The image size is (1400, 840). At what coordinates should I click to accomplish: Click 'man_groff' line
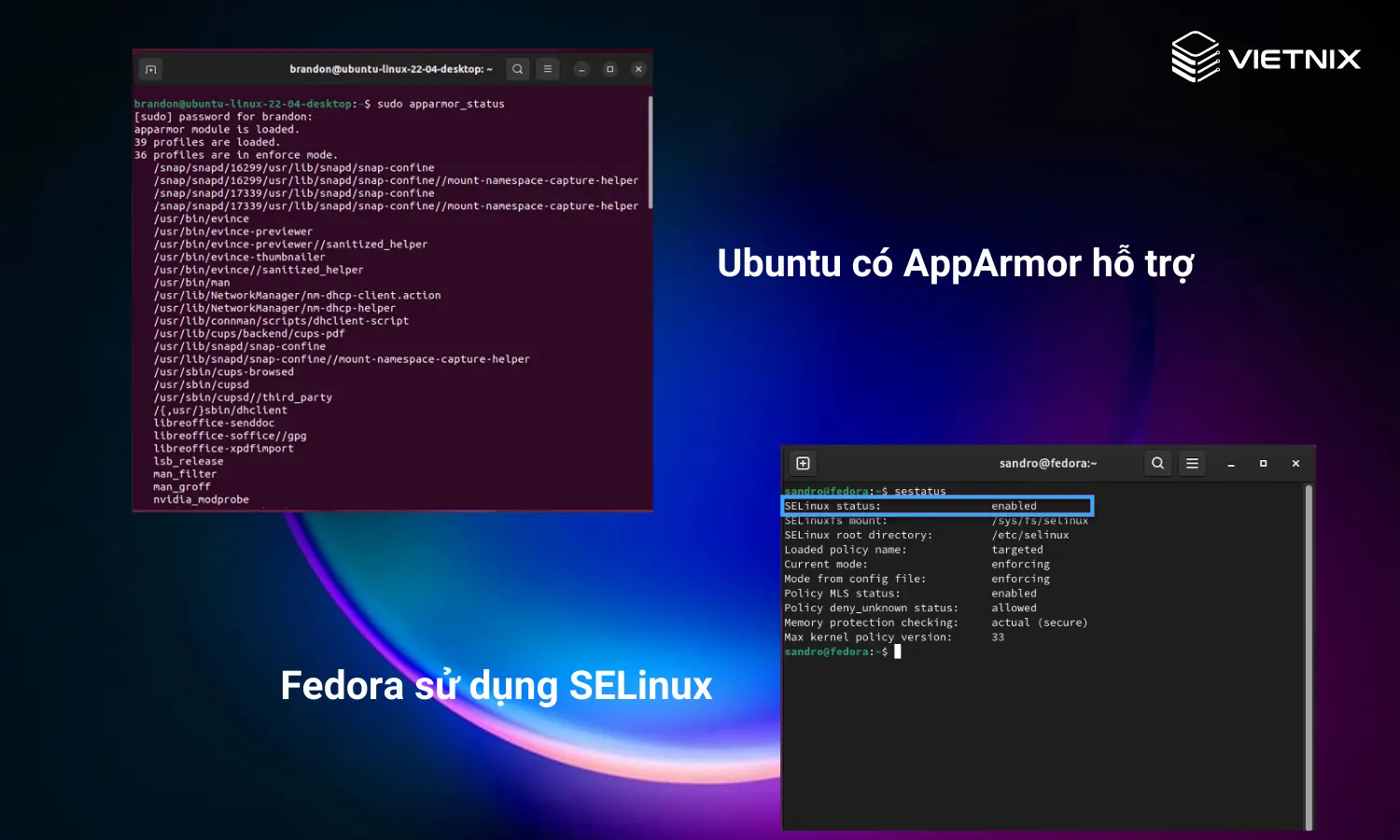tap(182, 487)
